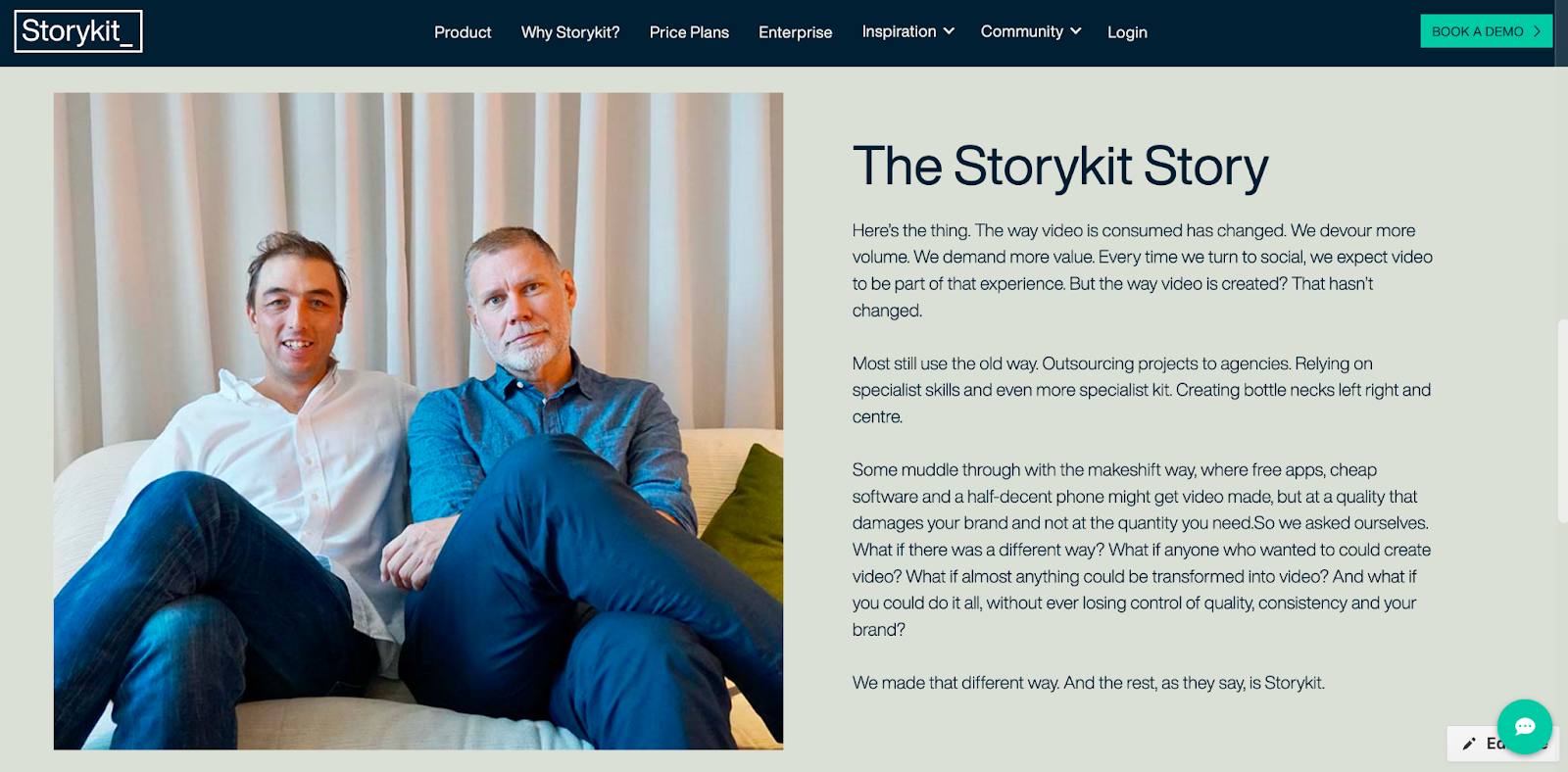The image size is (1568, 772).
Task: Click the chevron next to Inspiration
Action: [948, 31]
